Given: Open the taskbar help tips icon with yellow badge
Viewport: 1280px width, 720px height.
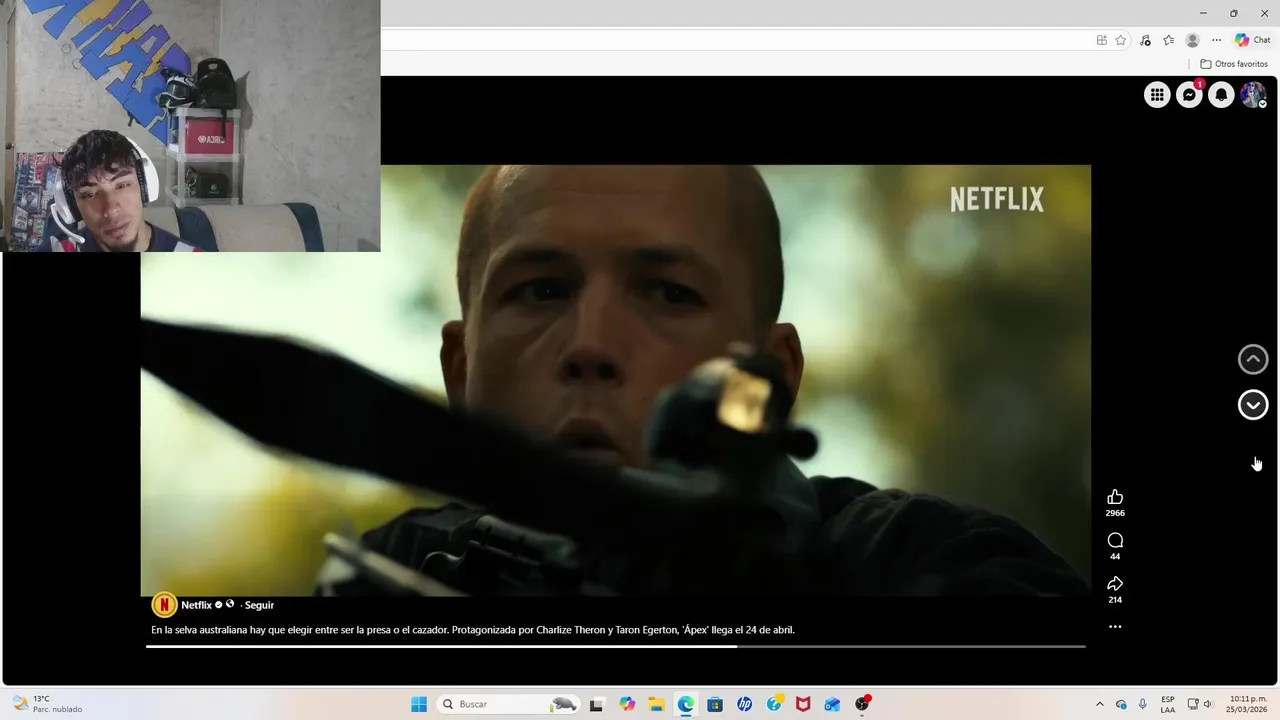Looking at the screenshot, I should 774,704.
